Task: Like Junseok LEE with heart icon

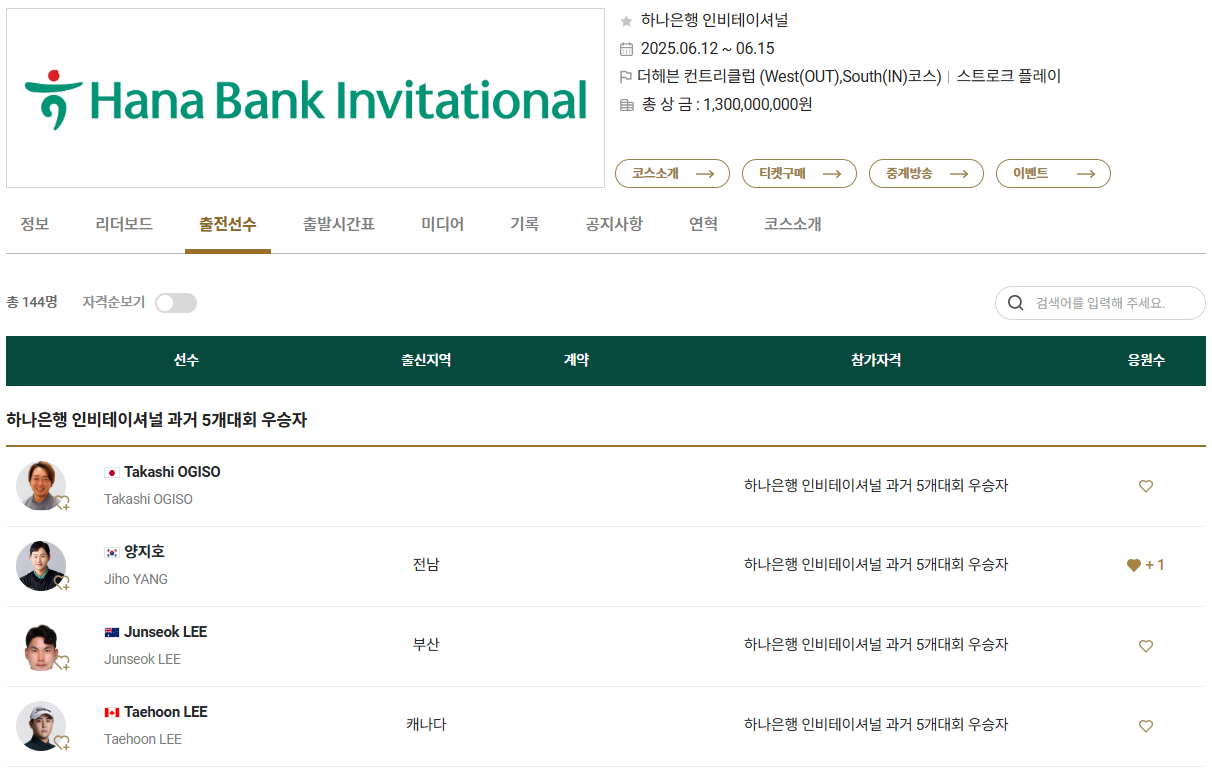Action: [1146, 646]
